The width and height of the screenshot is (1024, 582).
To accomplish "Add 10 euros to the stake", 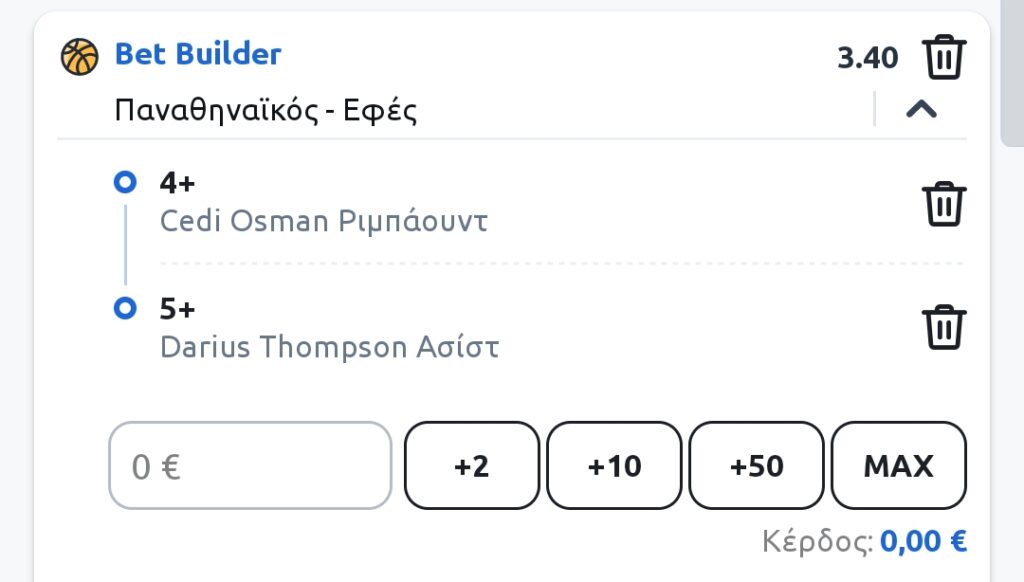I will 614,466.
